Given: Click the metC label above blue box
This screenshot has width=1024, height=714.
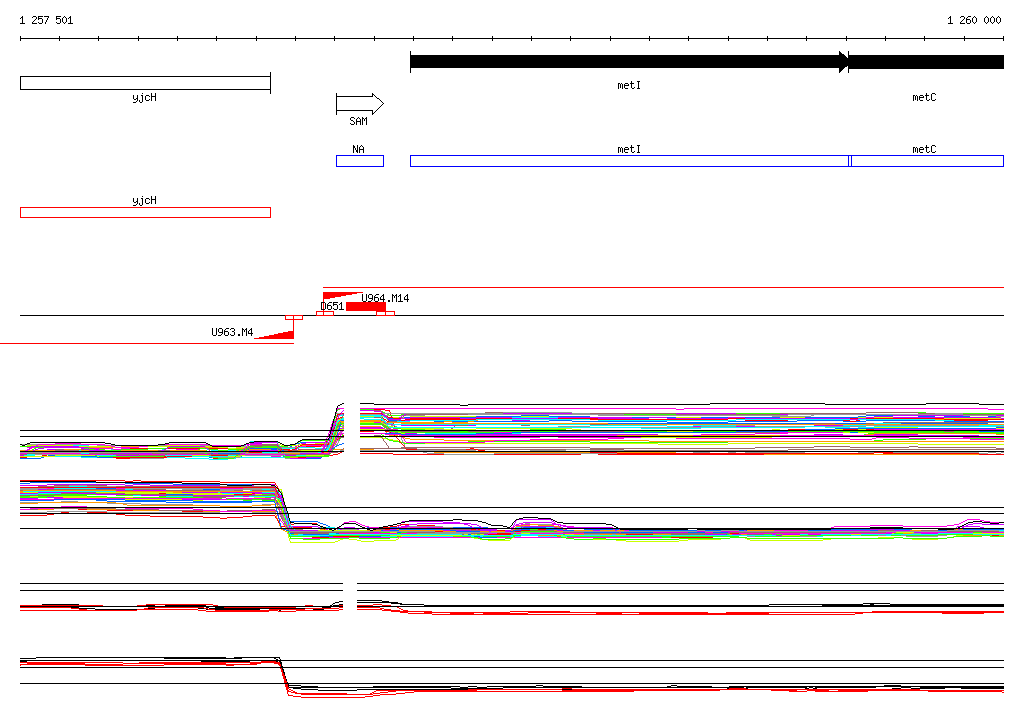Looking at the screenshot, I should pos(924,149).
